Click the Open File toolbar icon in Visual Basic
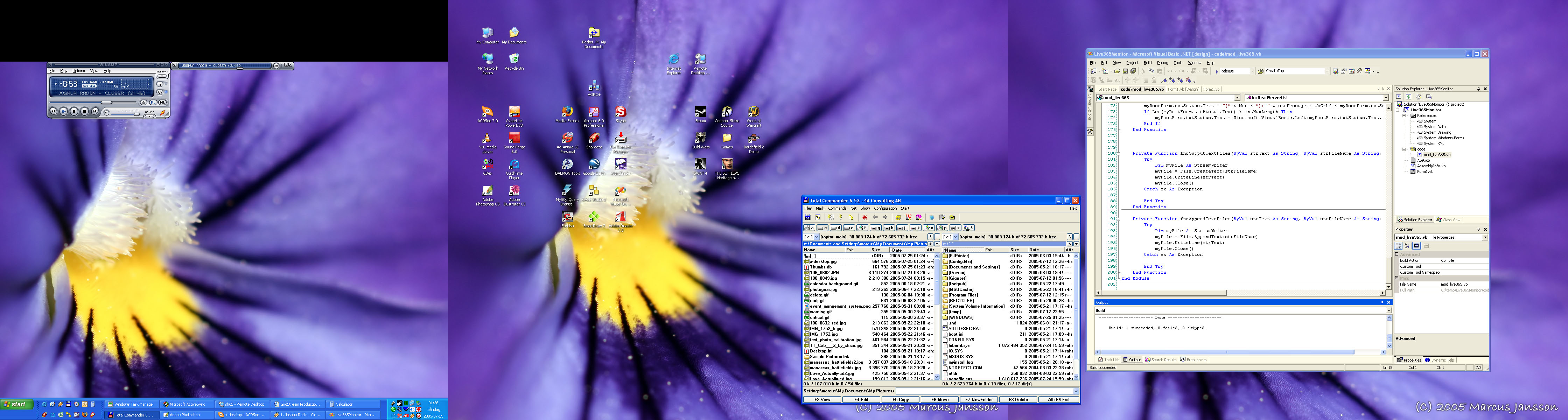The image size is (1568, 420). point(1117,71)
